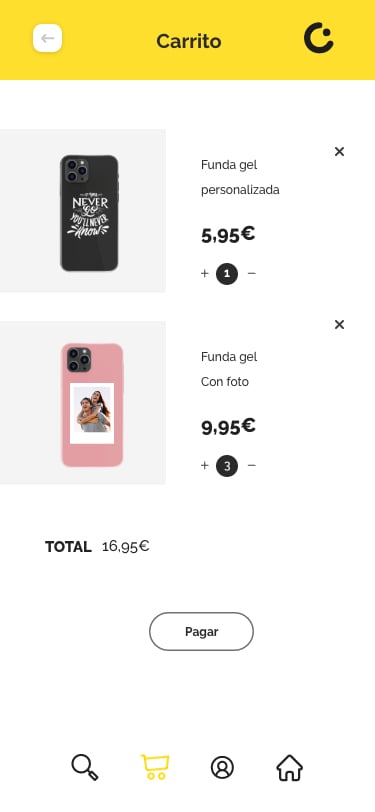The height and width of the screenshot is (812, 375).
Task: Open the pink photo case thumbnail
Action: click(83, 403)
